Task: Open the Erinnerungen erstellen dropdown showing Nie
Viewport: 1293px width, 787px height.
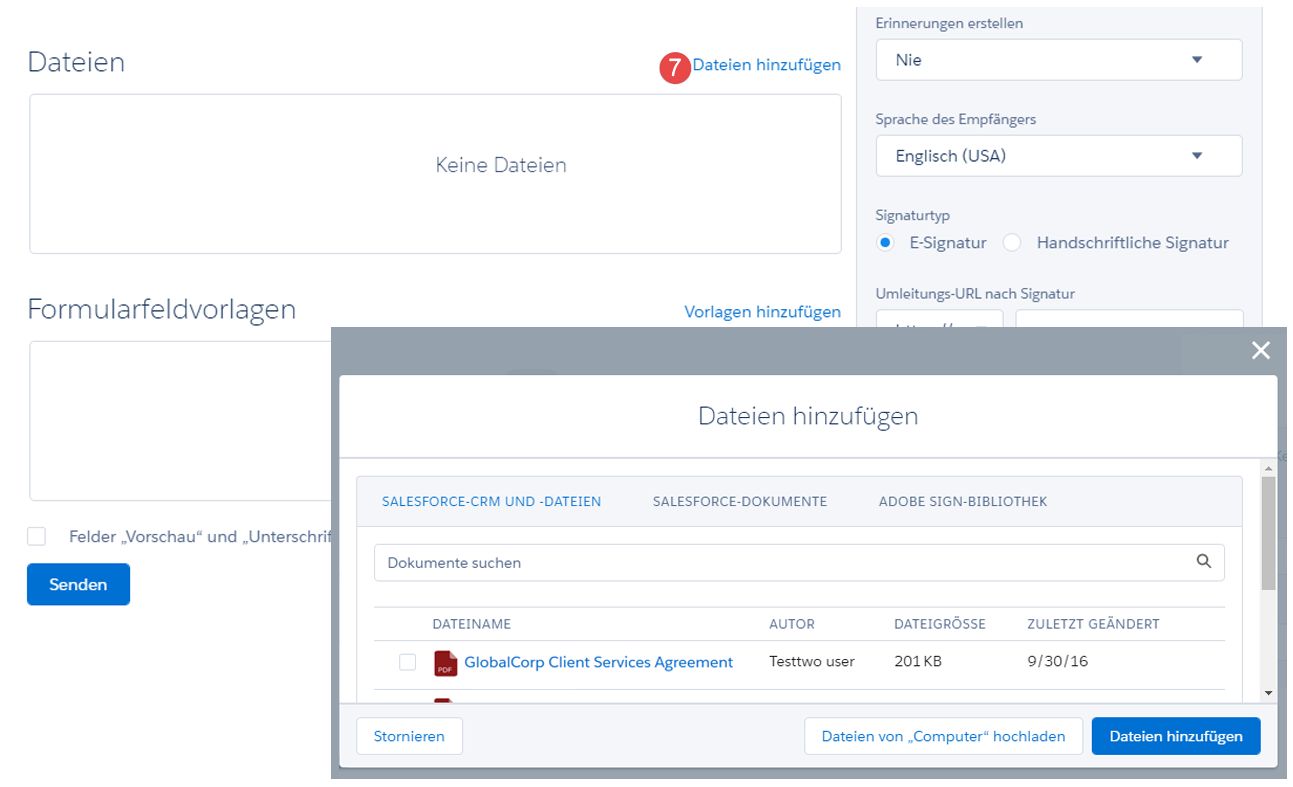Action: click(x=1059, y=60)
